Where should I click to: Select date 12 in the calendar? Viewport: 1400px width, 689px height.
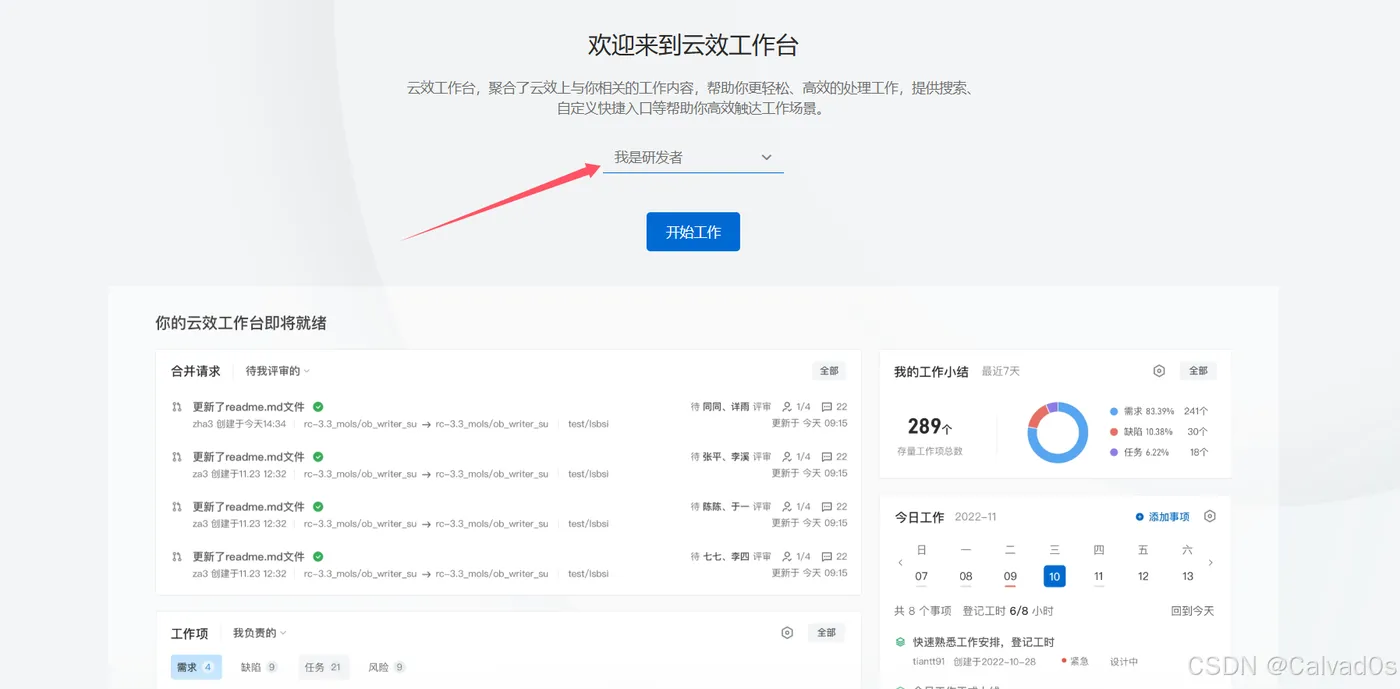[x=1143, y=576]
